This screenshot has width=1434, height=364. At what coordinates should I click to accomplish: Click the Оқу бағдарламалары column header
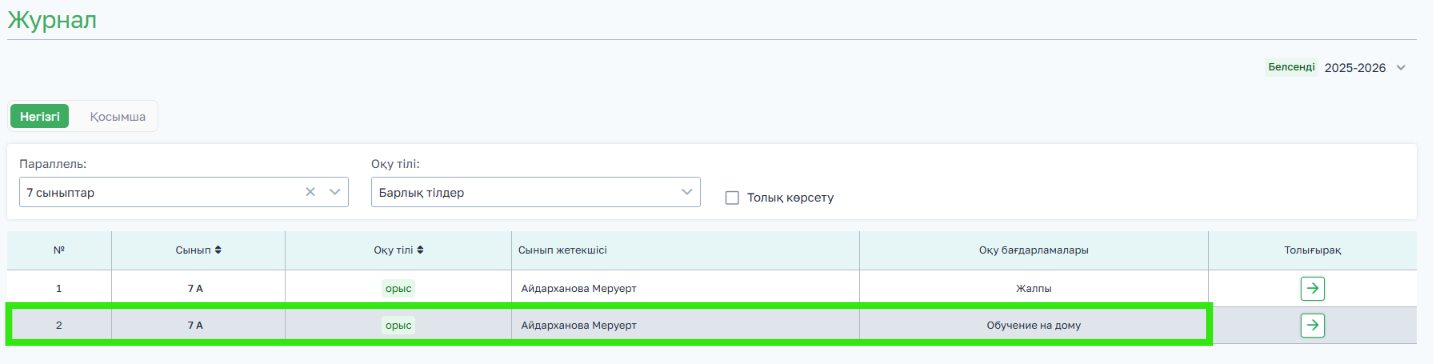(x=1033, y=250)
